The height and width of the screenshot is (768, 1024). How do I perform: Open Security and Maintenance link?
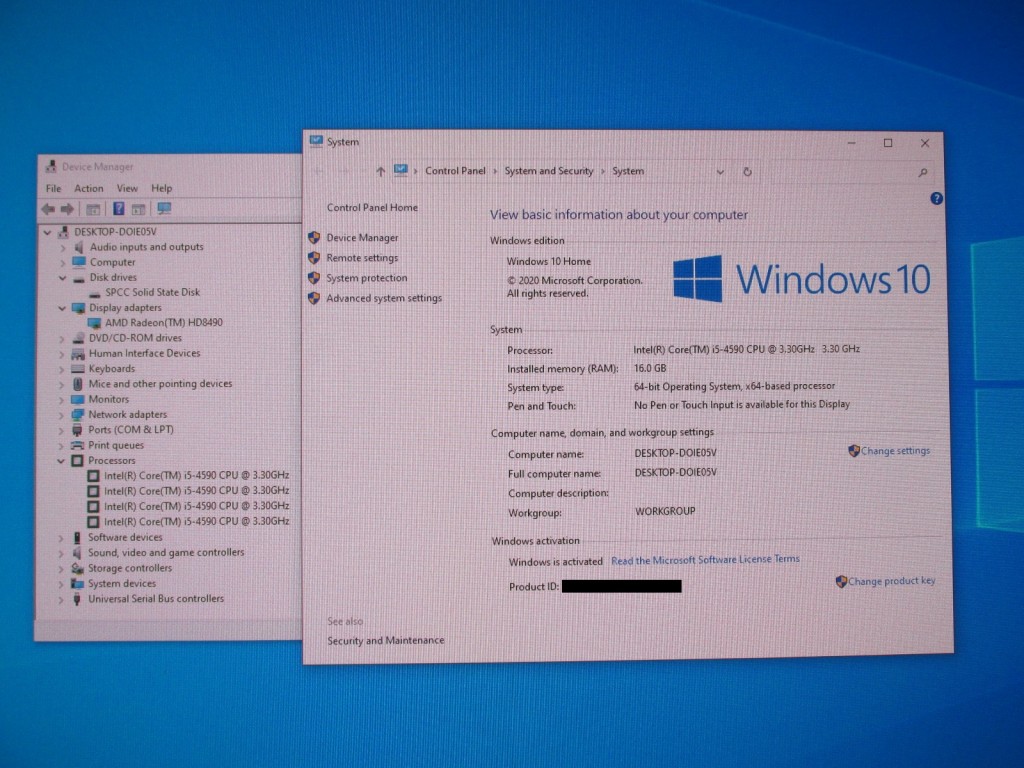(386, 641)
